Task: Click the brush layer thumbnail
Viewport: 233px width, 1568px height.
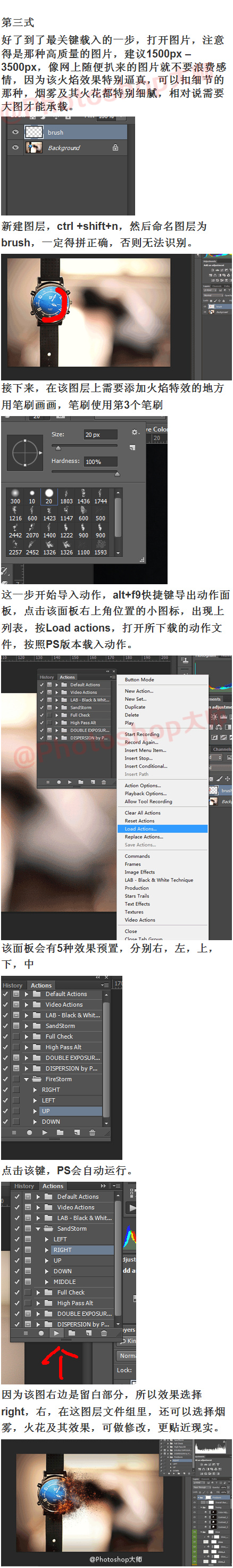Action: 34,132
